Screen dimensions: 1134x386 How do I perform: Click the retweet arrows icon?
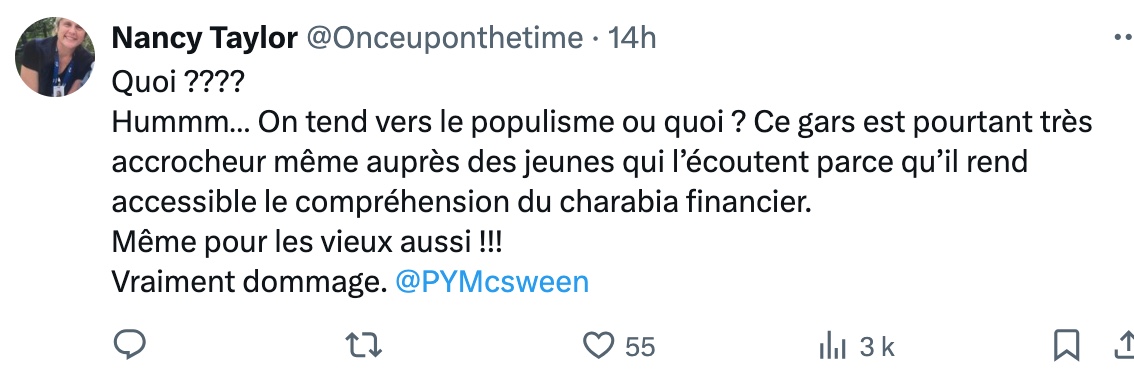(364, 346)
